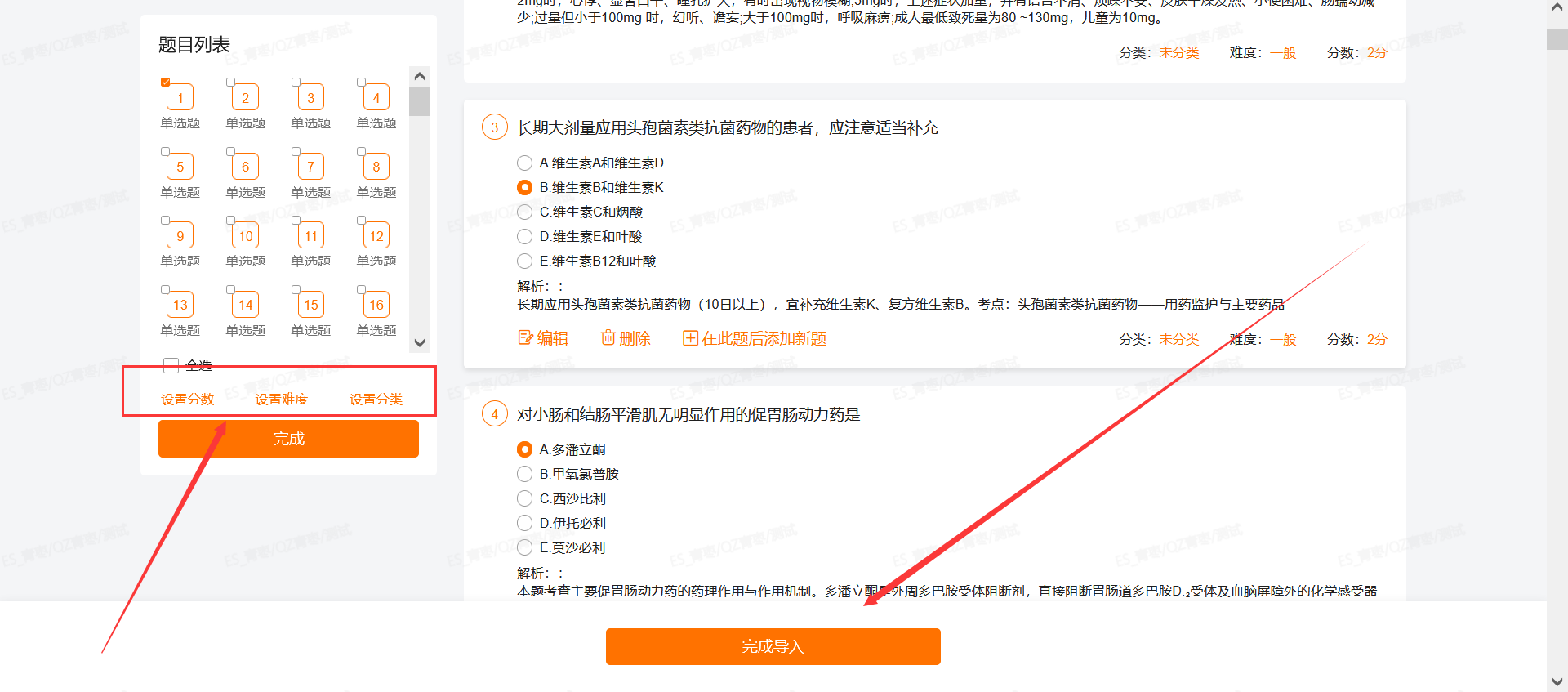
Task: Click the orange 完成导入 button
Action: 773,646
